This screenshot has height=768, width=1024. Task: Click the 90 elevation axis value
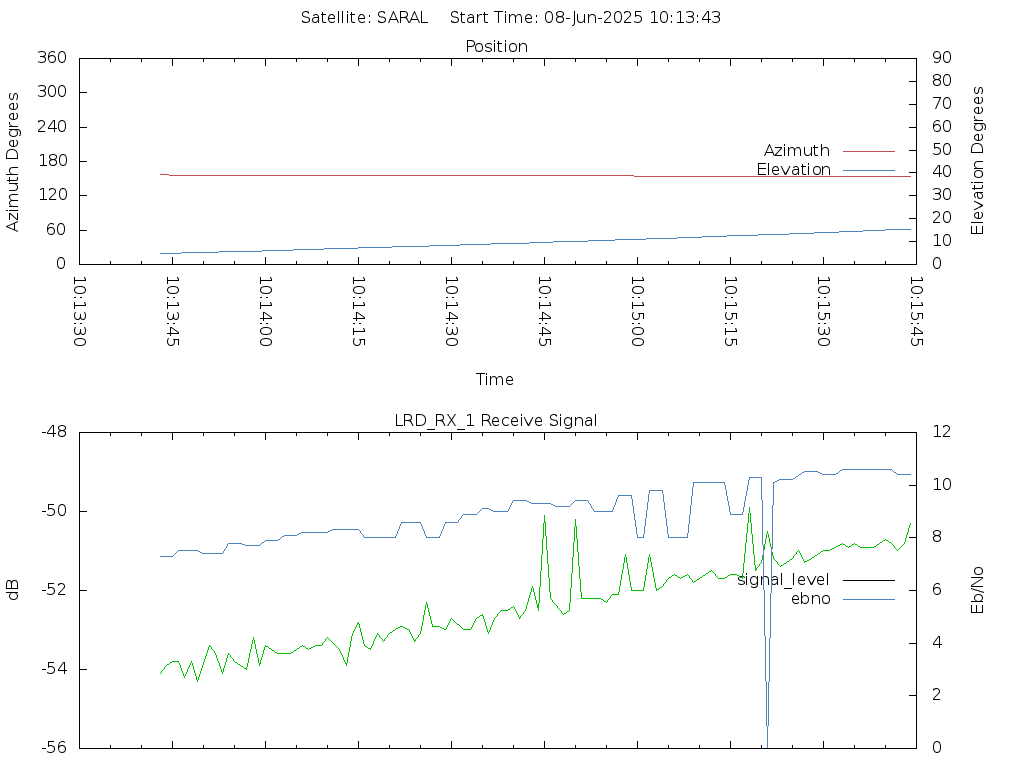coord(942,57)
